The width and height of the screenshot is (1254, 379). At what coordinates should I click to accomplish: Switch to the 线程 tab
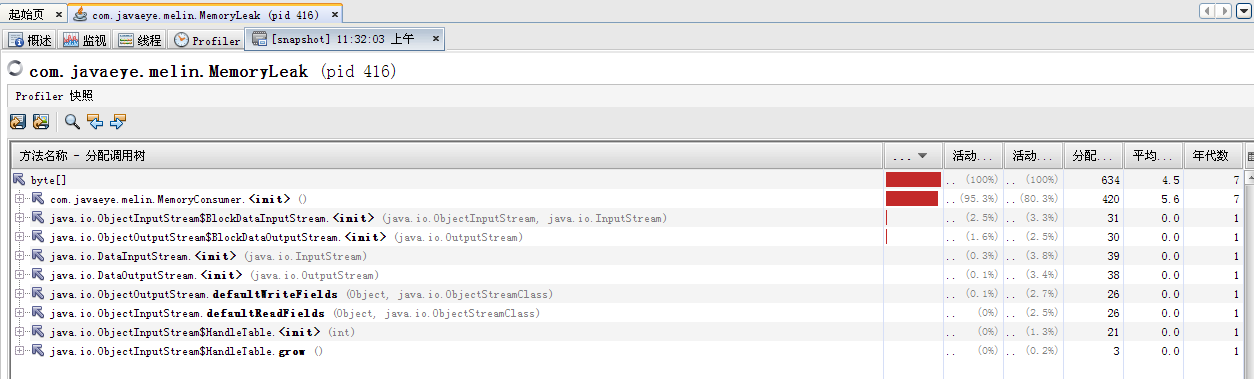[x=139, y=40]
